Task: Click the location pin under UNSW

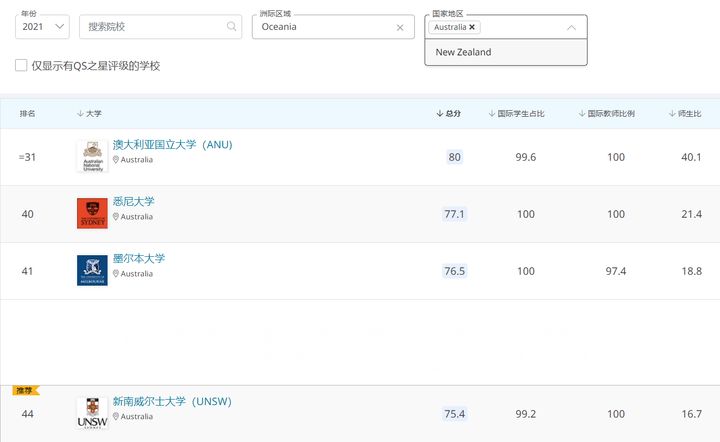Action: point(116,416)
